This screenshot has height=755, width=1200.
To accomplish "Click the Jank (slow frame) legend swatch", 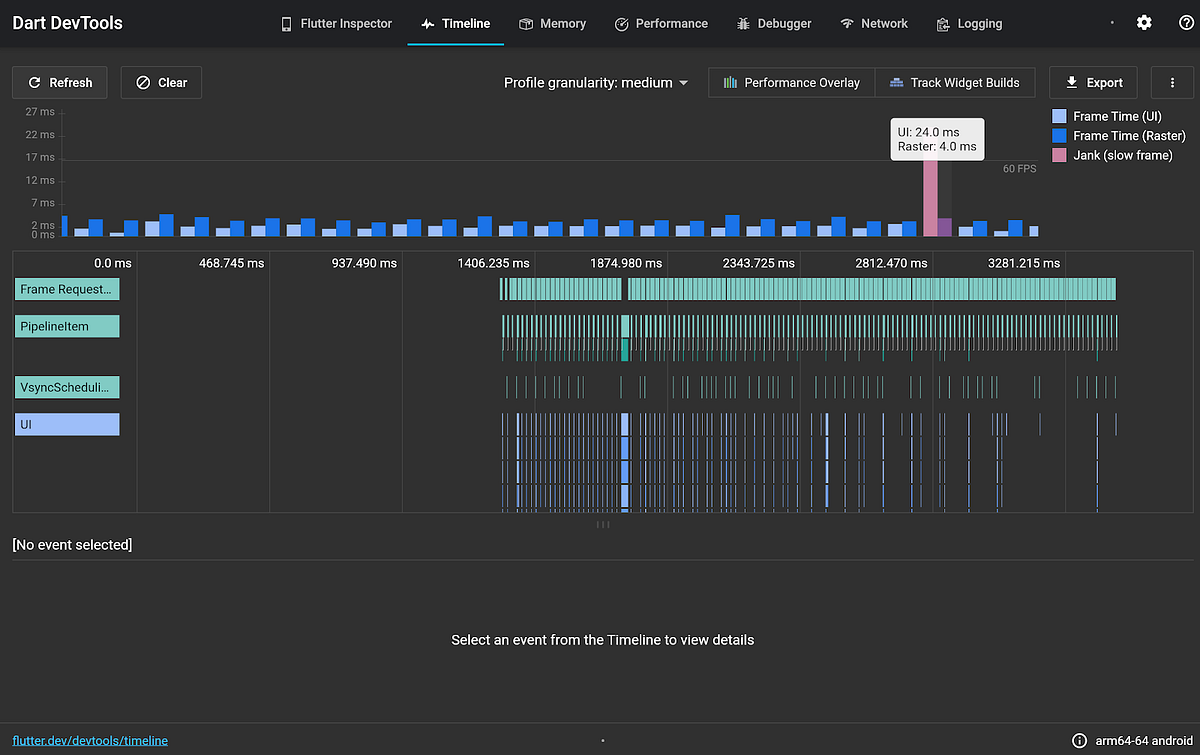I will tap(1059, 155).
